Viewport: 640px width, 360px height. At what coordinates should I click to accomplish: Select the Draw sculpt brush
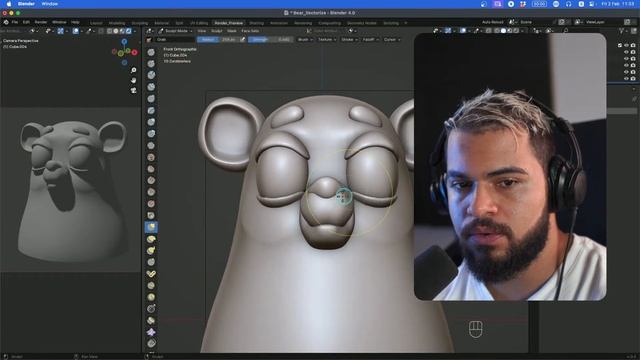[x=151, y=52]
